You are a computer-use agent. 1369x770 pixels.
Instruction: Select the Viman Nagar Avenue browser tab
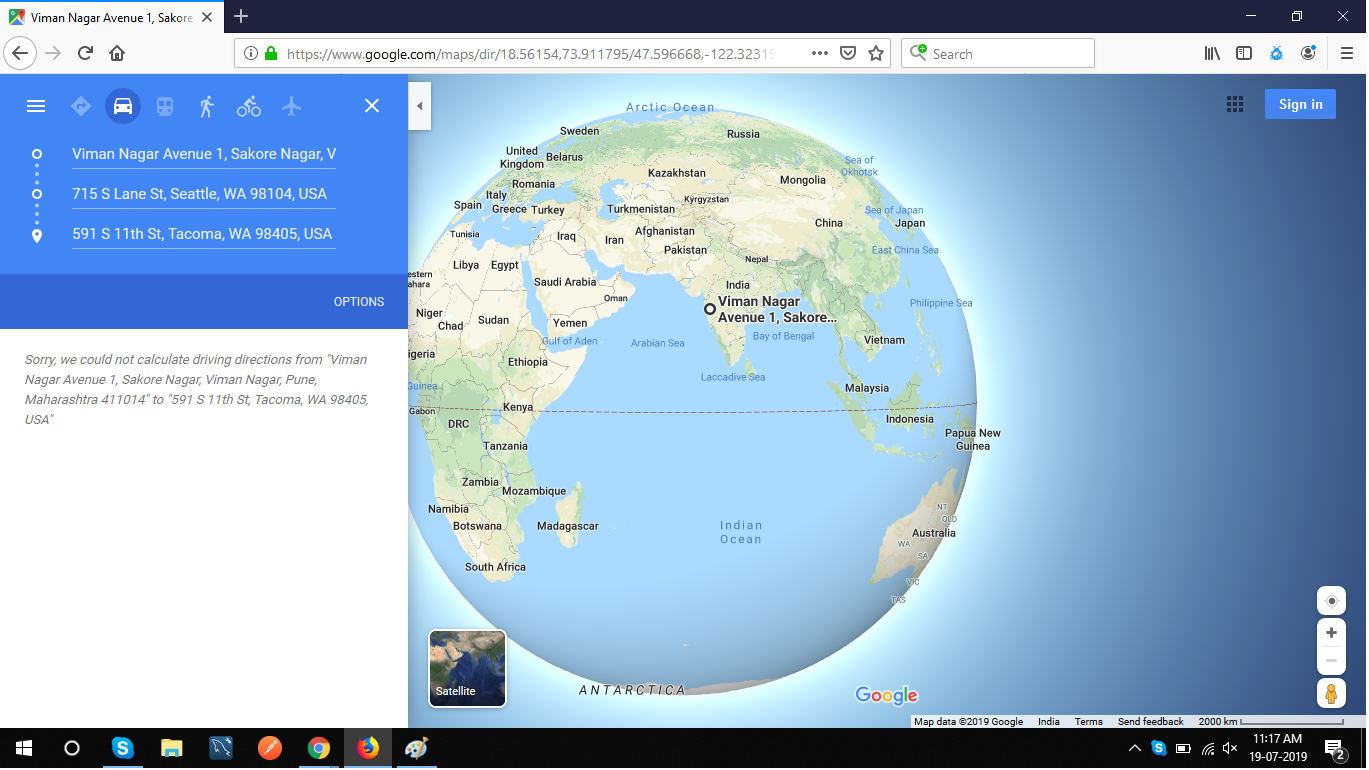(x=112, y=18)
